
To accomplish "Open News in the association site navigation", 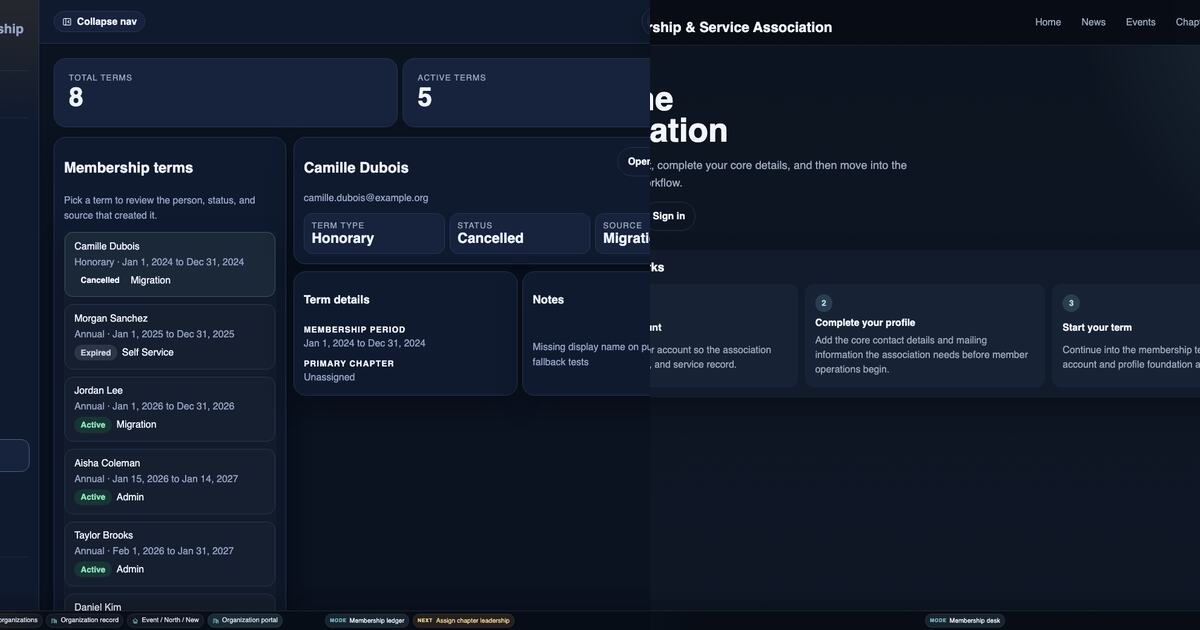I will click(1093, 22).
